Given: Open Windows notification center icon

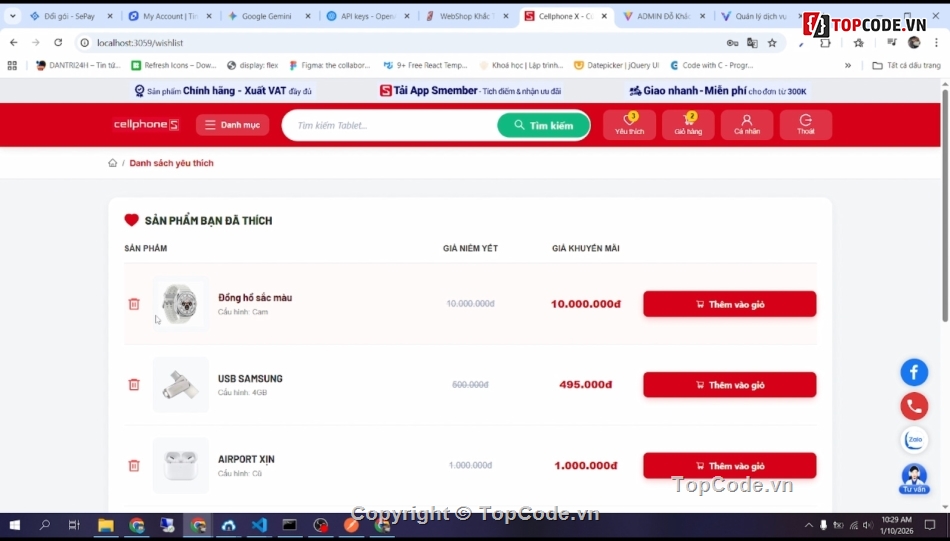Looking at the screenshot, I should [x=930, y=525].
